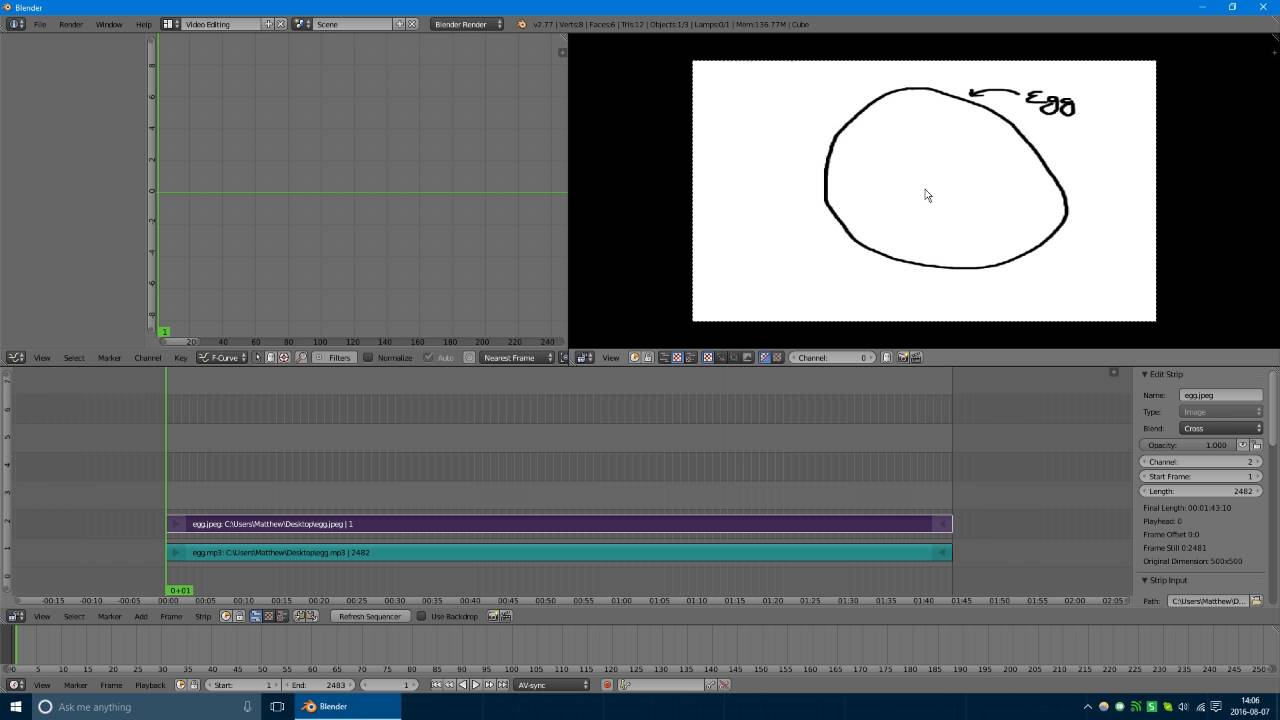1280x720 pixels.
Task: Open the AV-sync dropdown
Action: [x=552, y=685]
